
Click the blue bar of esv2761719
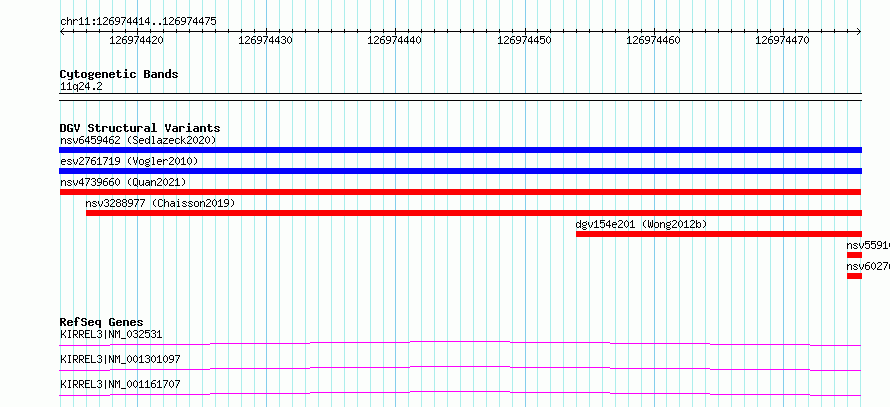click(x=460, y=171)
